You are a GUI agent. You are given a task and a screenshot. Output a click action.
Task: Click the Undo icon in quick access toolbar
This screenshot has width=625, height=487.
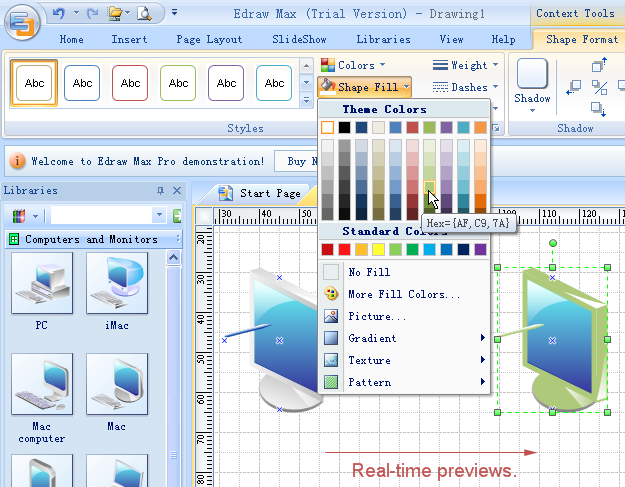click(59, 13)
